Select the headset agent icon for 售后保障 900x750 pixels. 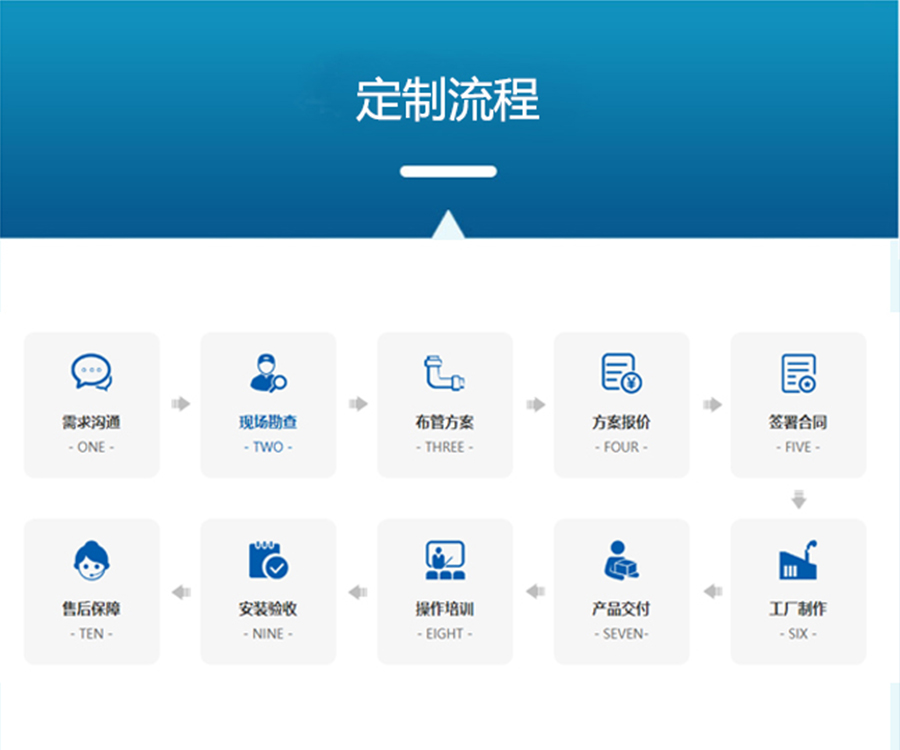pyautogui.click(x=91, y=560)
